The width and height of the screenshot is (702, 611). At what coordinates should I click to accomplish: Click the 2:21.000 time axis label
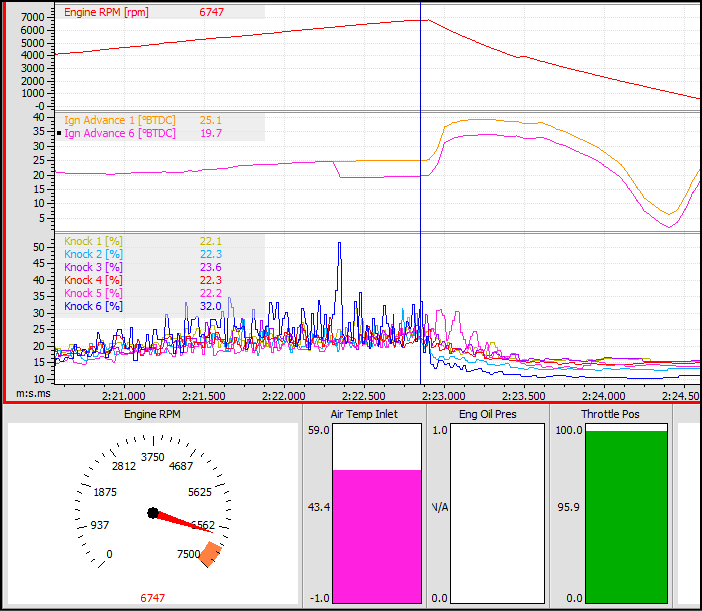pyautogui.click(x=124, y=396)
